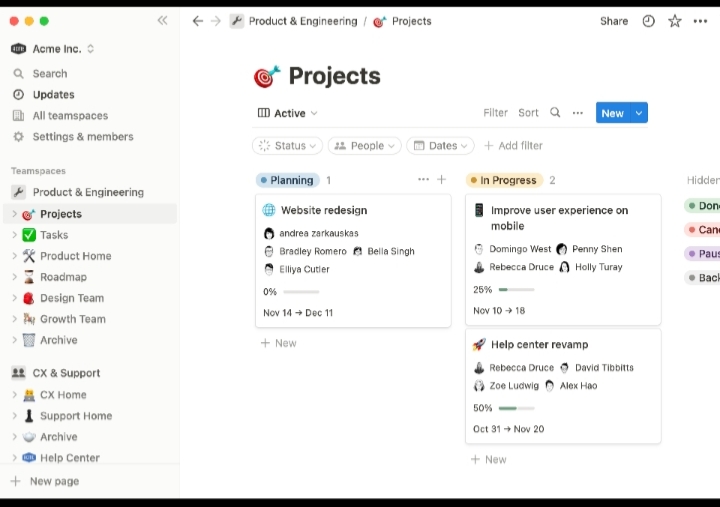Open top-right page more options menu
The width and height of the screenshot is (720, 507).
coord(700,21)
